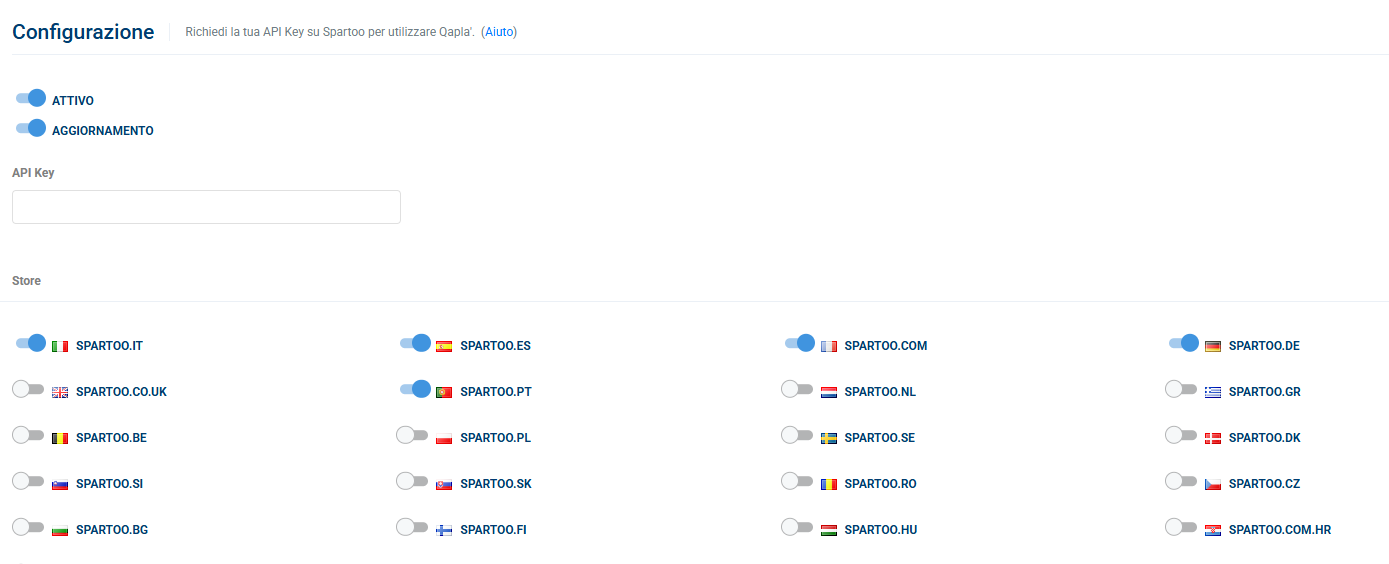Click the SPARTOO.NL label
Screen dimensions: 1389x564
pos(880,392)
